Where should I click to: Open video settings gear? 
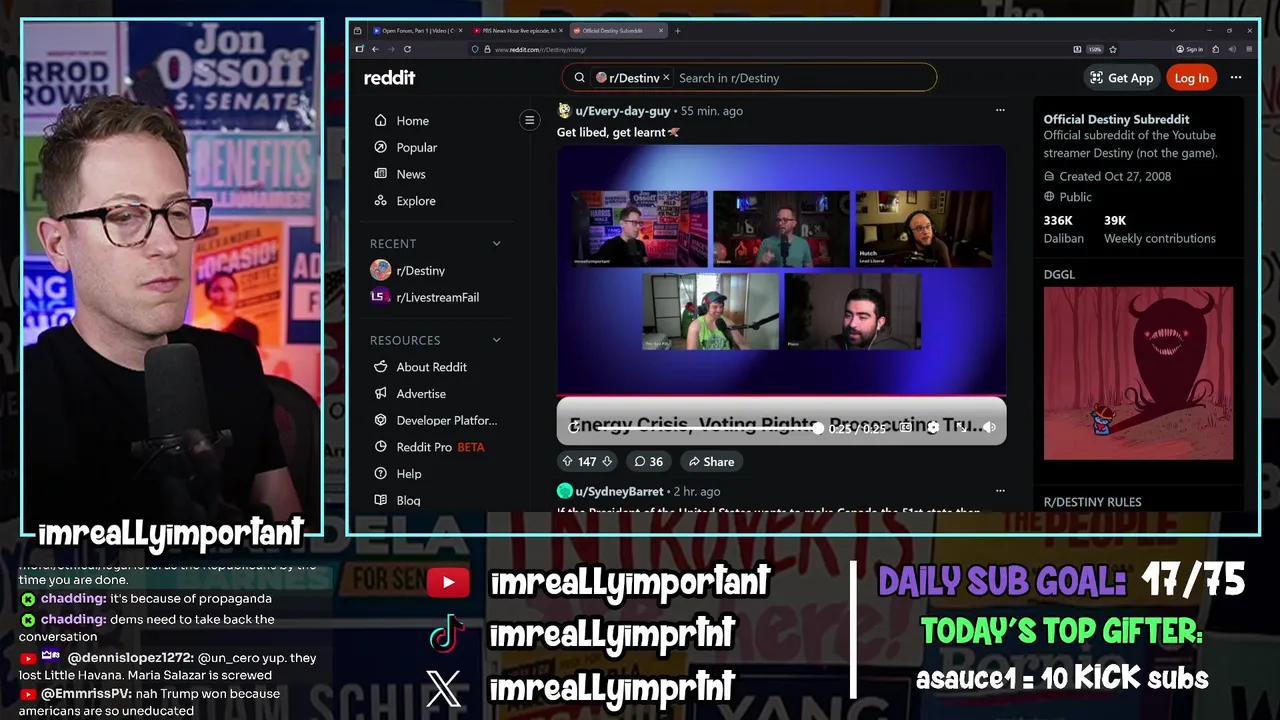[933, 428]
